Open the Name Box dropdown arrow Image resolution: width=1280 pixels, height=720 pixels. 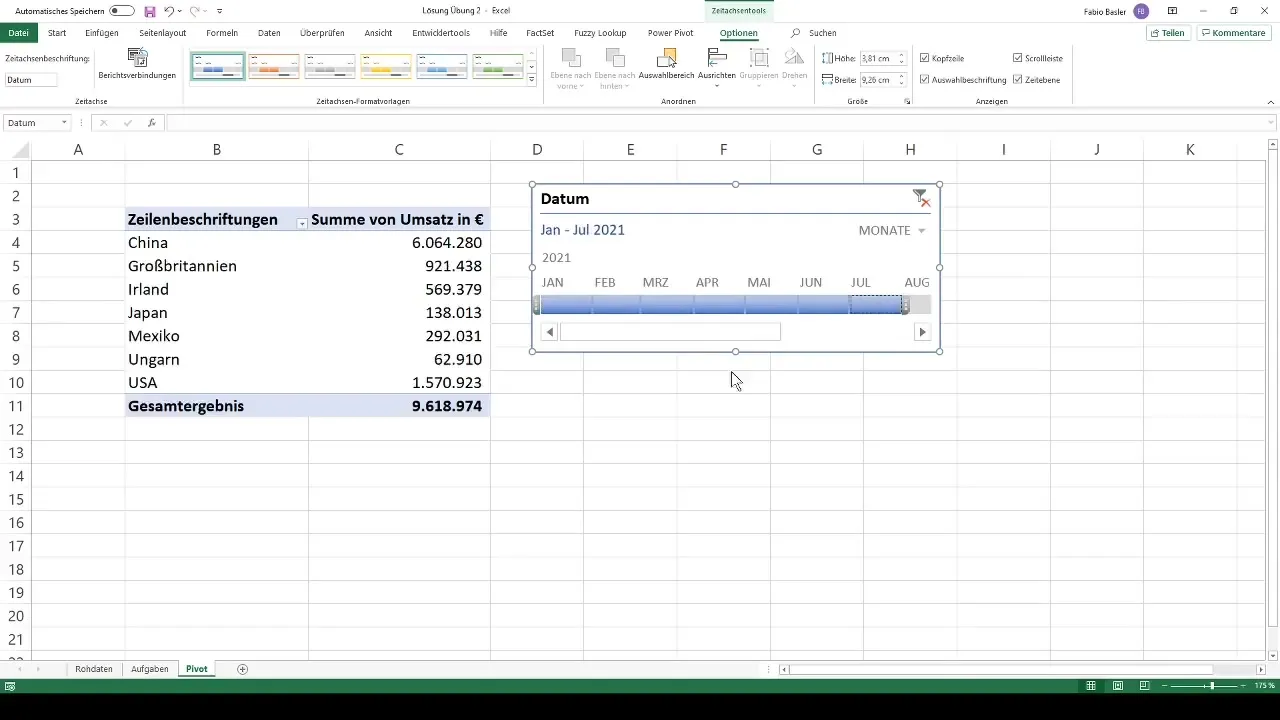pos(64,123)
